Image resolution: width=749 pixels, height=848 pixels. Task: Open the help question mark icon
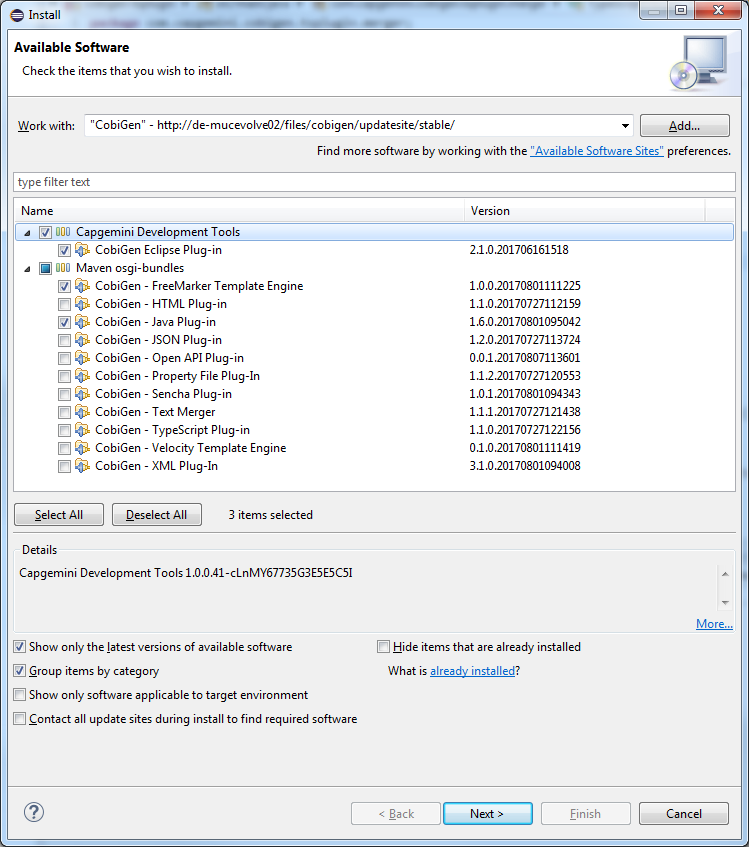click(34, 812)
